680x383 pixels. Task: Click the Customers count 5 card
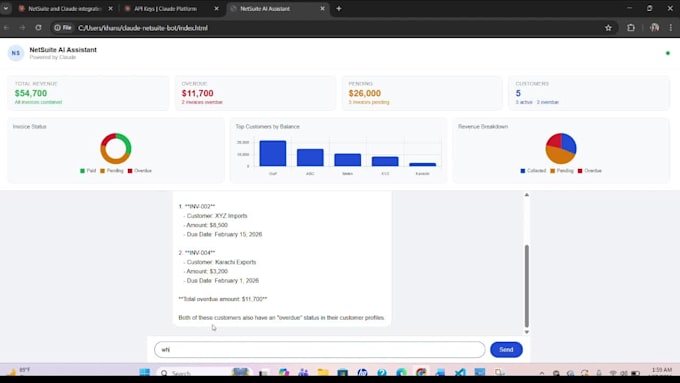(x=589, y=93)
